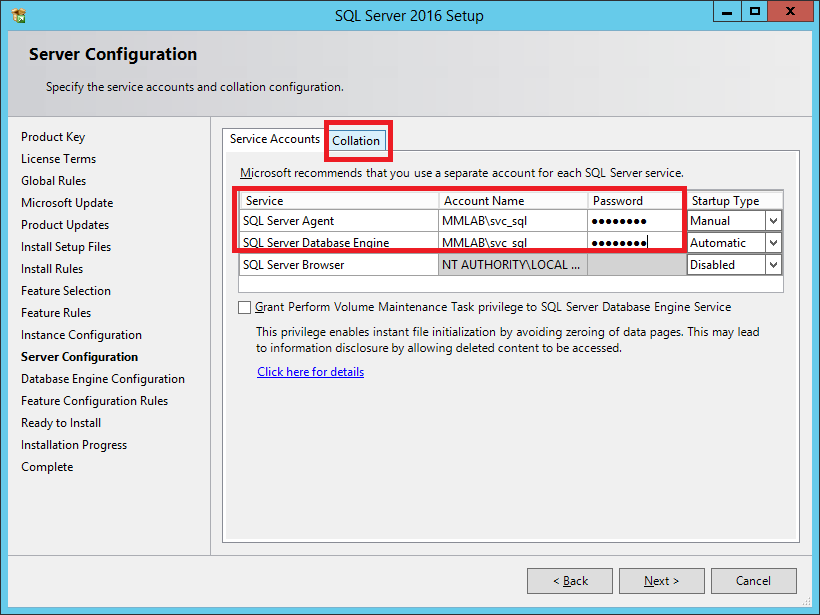Expand SQL Server Database Engine startup type dropdown
Viewport: 820px width, 615px height.
[x=772, y=243]
